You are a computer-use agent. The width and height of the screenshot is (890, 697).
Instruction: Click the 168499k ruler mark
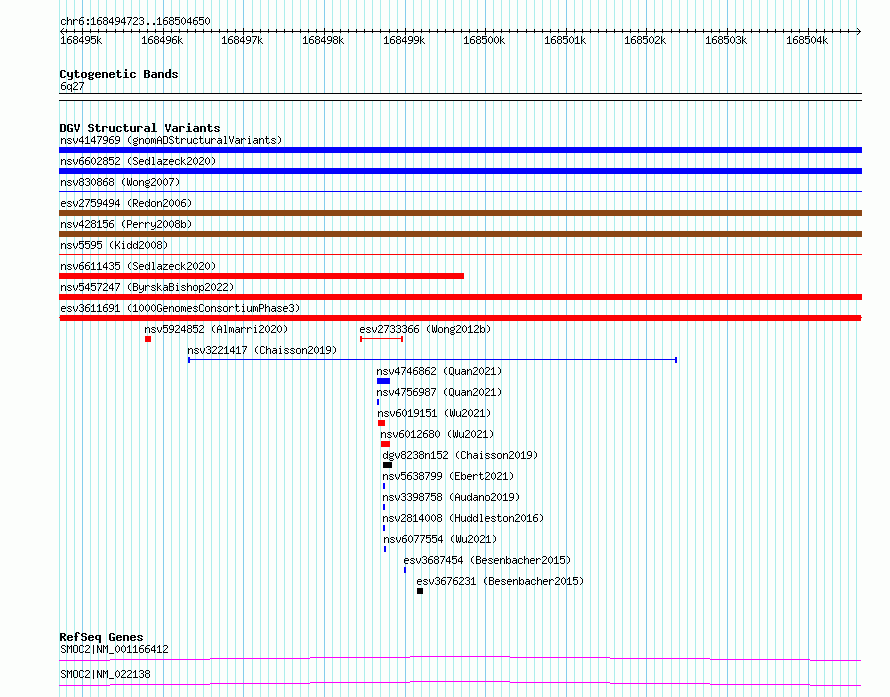click(404, 40)
